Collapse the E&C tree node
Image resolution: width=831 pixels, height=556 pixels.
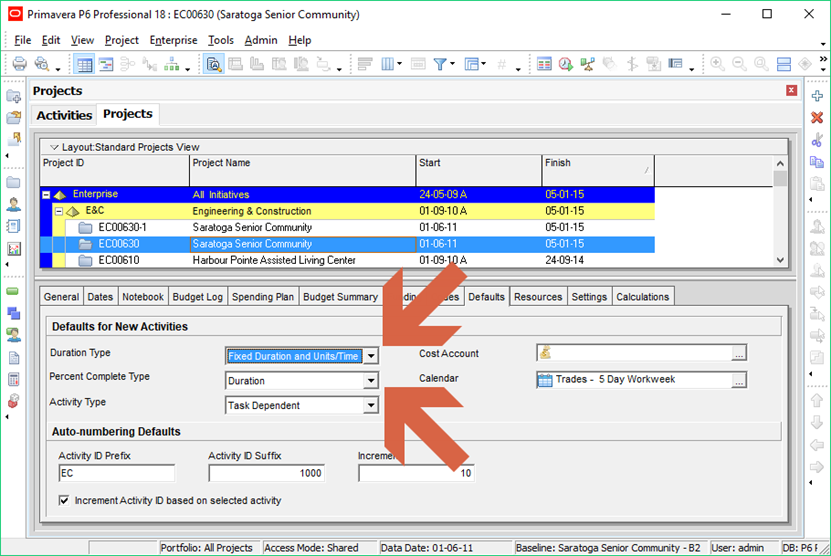click(59, 211)
